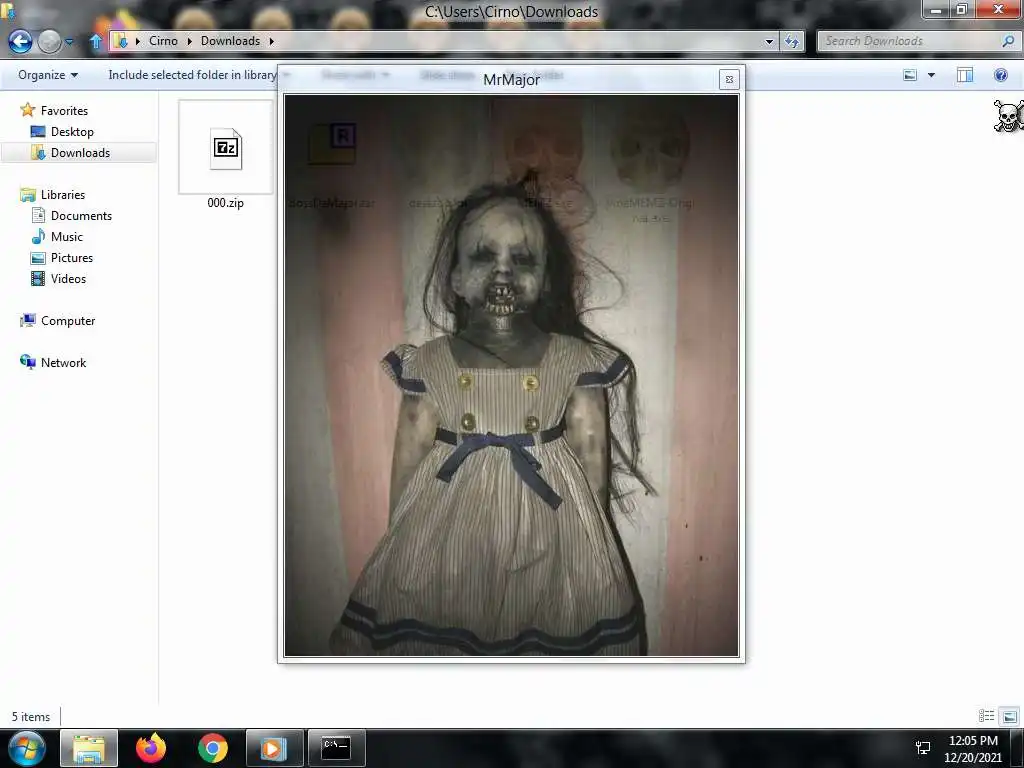Image resolution: width=1024 pixels, height=768 pixels.
Task: Open File Explorer from the taskbar
Action: pyautogui.click(x=89, y=748)
